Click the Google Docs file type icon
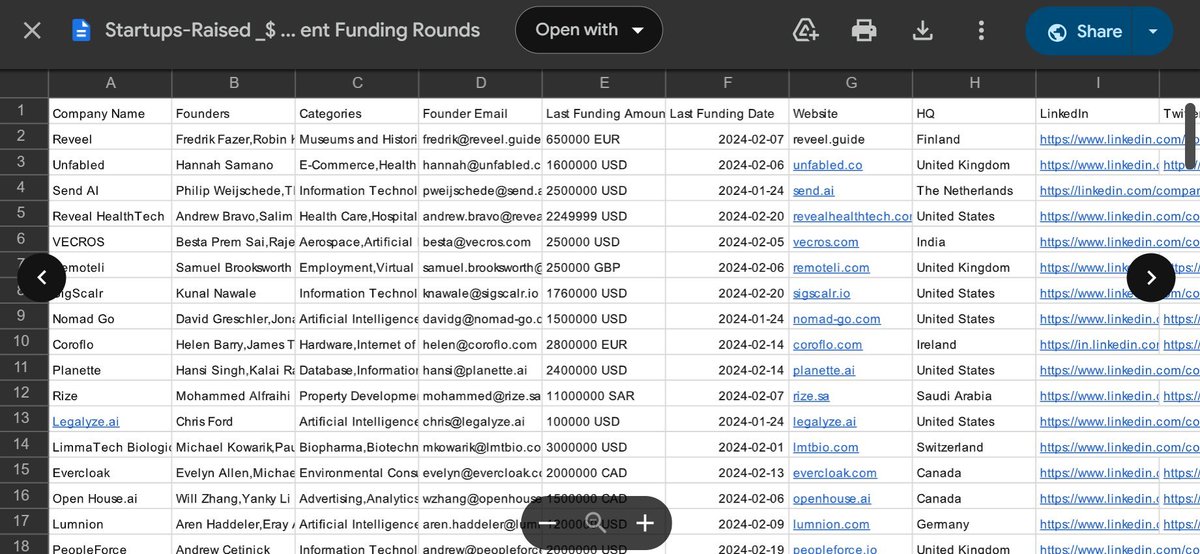The height and width of the screenshot is (554, 1200). coord(81,31)
